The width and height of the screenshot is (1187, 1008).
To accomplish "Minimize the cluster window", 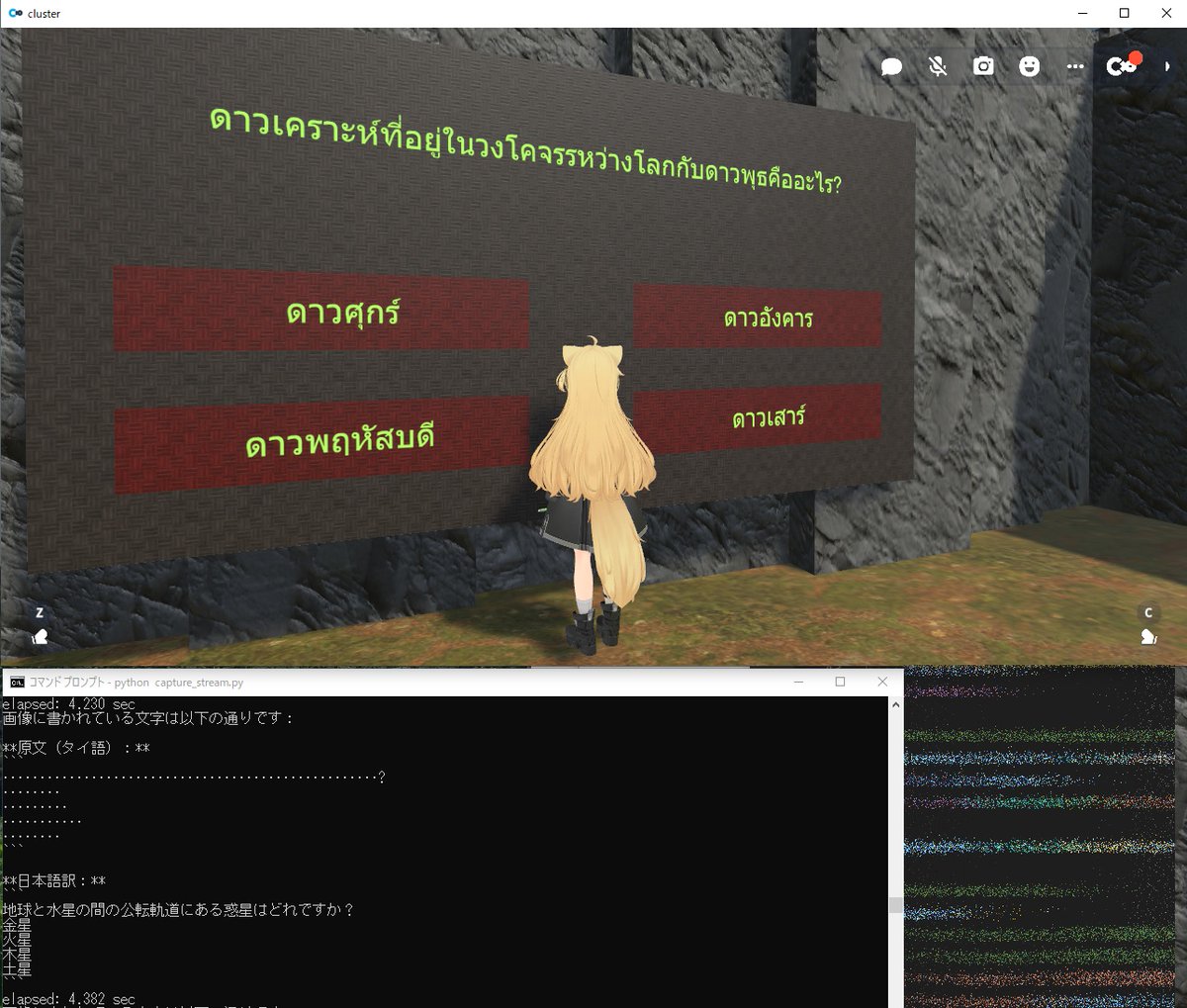I will 1081,13.
